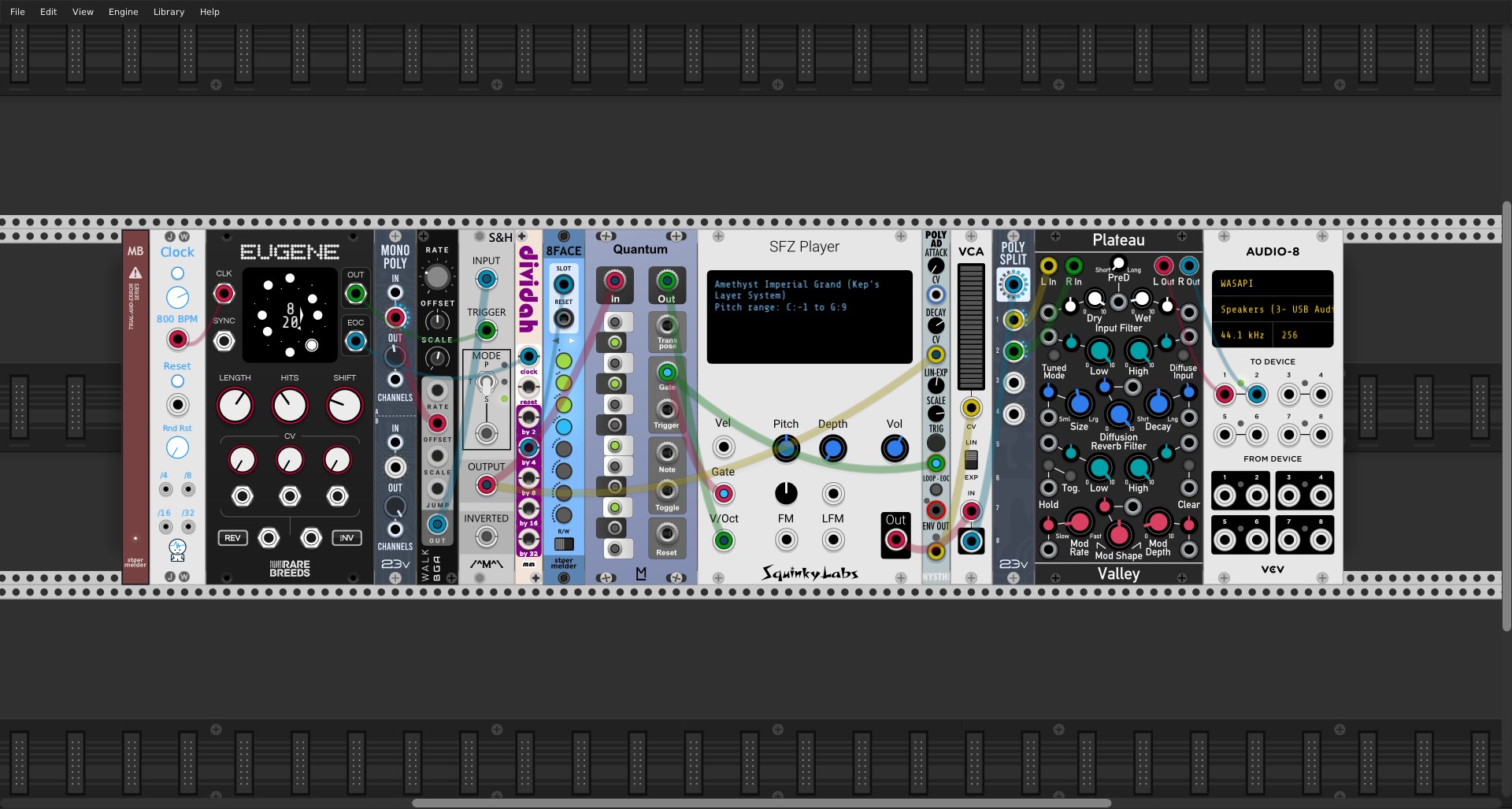Open the 256 block size dropdown
Viewport: 1512px width, 809px height.
tap(1303, 336)
